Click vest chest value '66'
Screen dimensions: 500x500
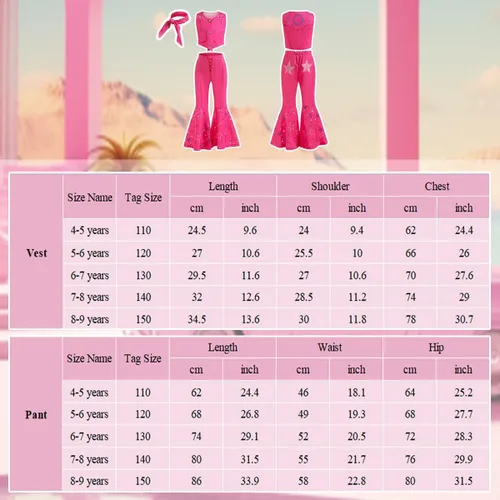(x=410, y=253)
